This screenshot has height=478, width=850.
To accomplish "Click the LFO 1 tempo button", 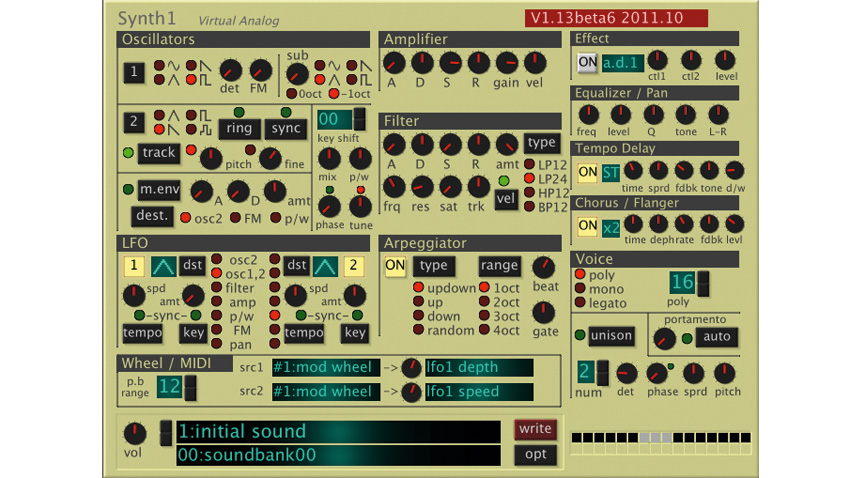I will click(142, 333).
